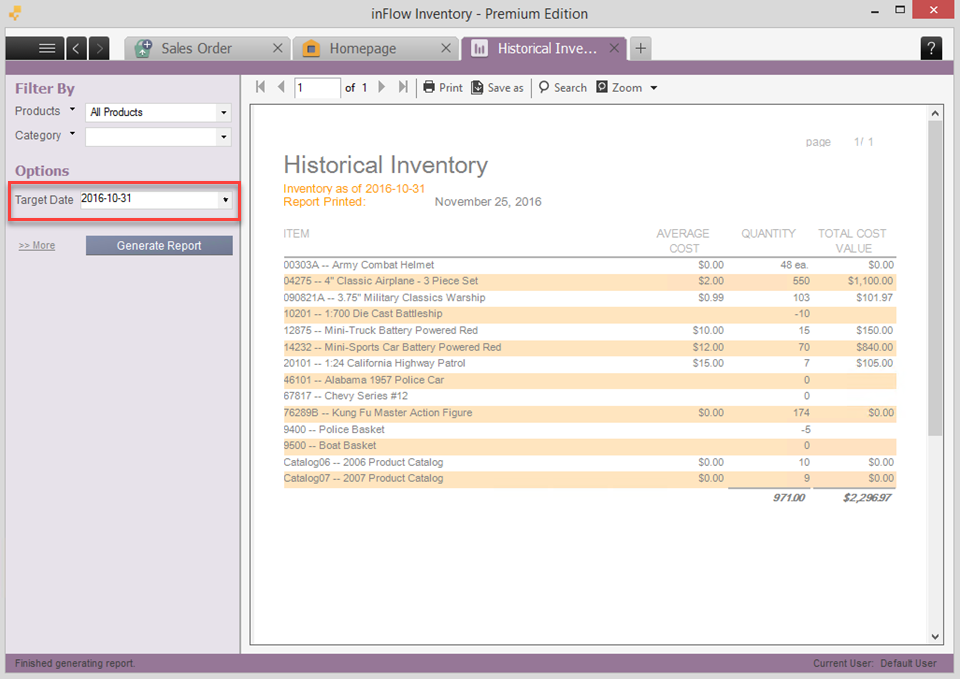Image resolution: width=960 pixels, height=679 pixels.
Task: Click row 9500 -- Boat Basket
Action: point(590,446)
